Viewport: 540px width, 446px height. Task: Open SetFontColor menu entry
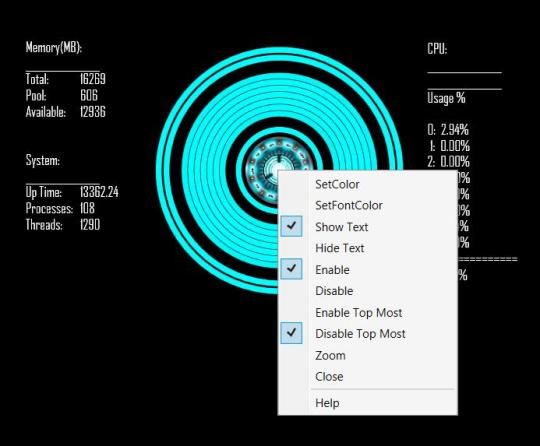(x=367, y=206)
